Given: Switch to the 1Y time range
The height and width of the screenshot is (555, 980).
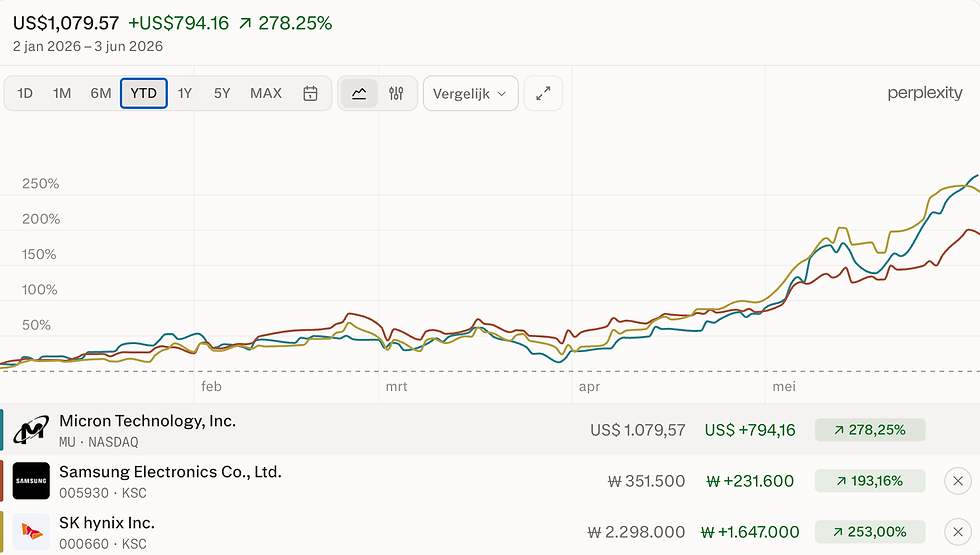Looking at the screenshot, I should [184, 93].
